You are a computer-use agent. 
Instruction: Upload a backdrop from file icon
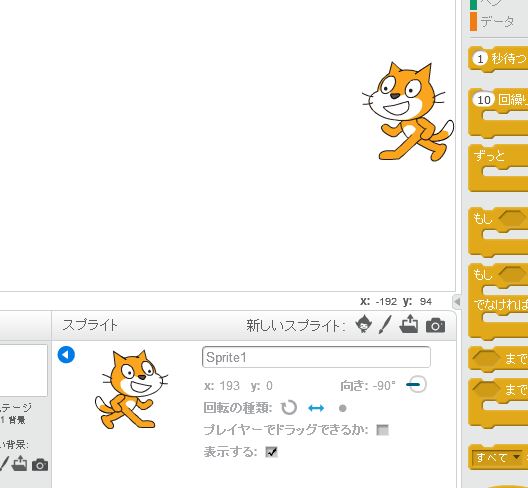point(19,463)
